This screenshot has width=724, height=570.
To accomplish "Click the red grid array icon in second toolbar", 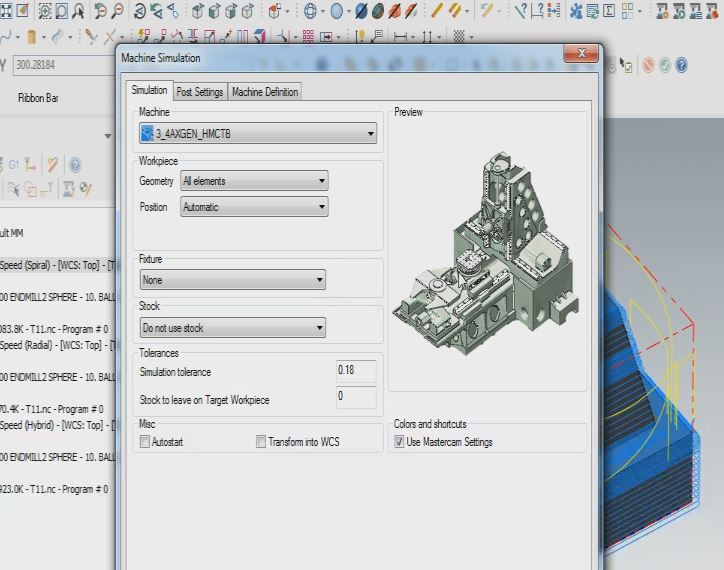I will [308, 36].
